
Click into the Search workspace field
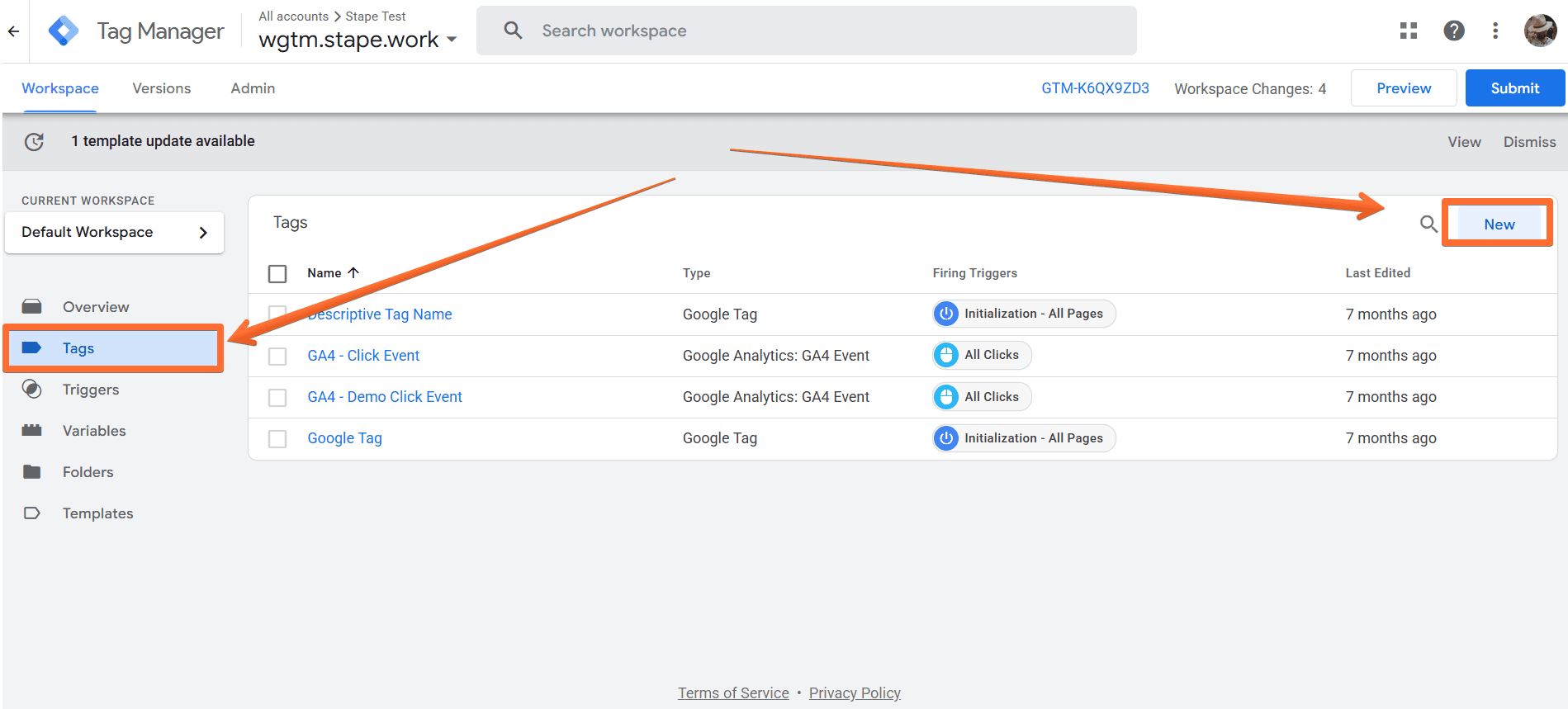807,31
